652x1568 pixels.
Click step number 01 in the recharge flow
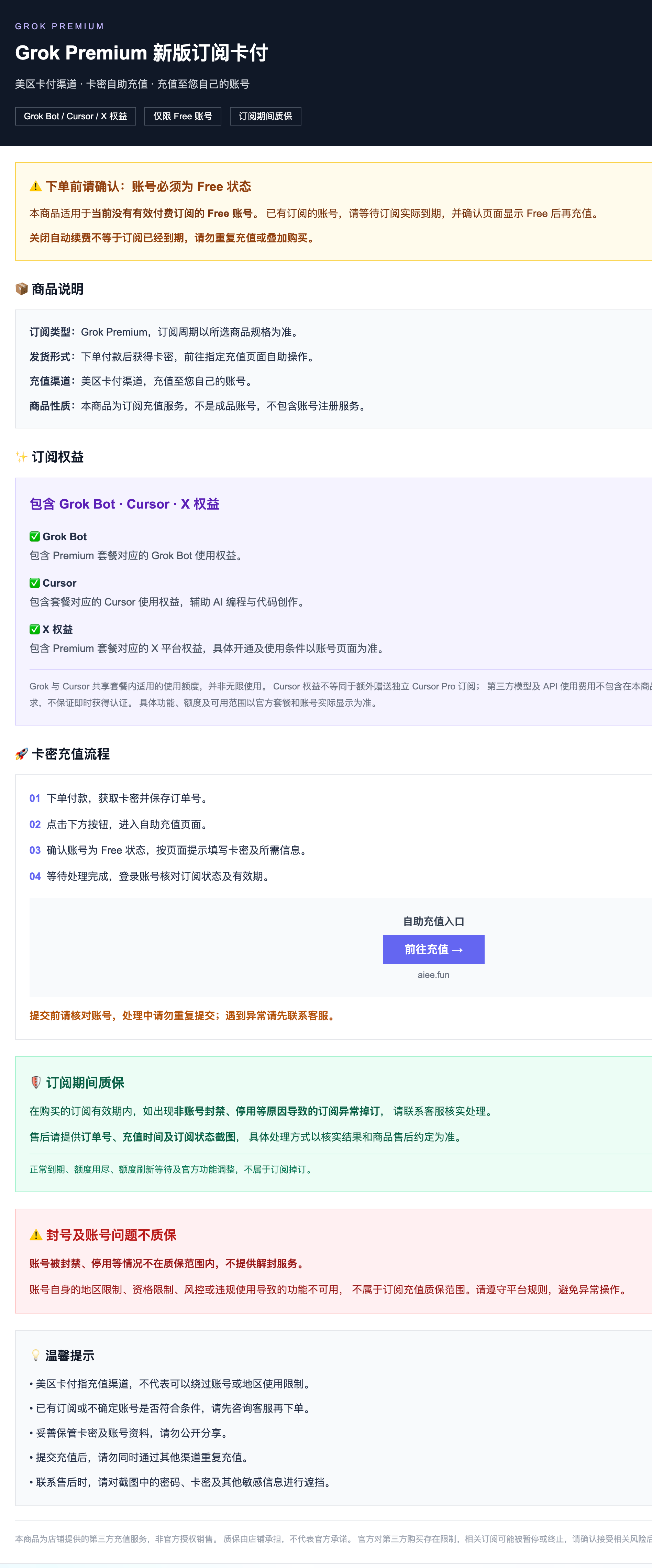35,798
